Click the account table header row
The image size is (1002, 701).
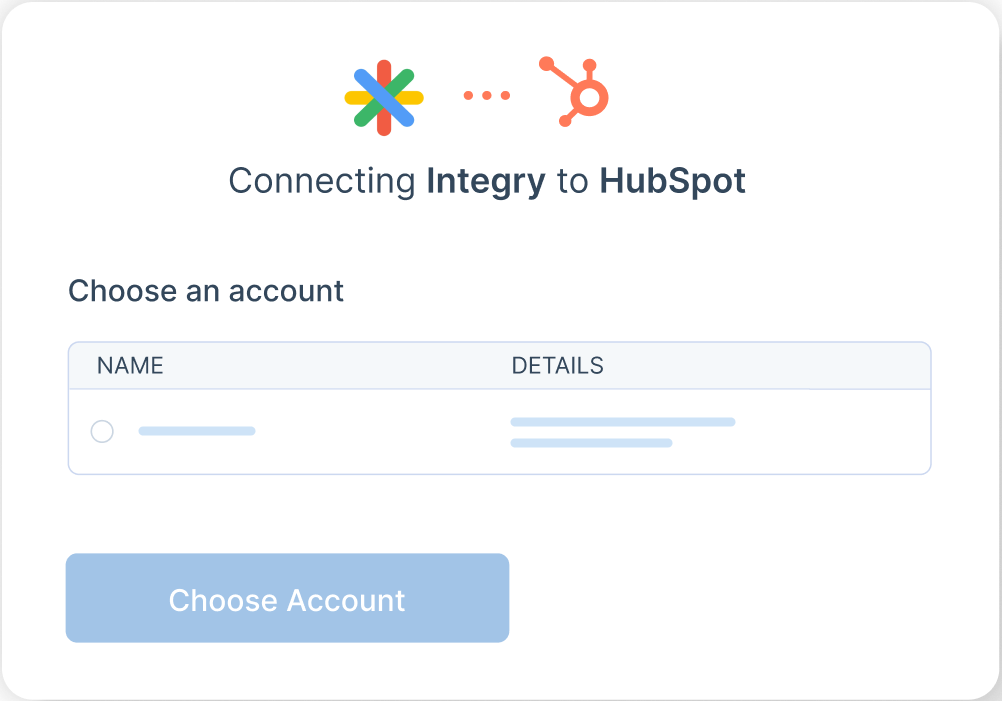click(500, 366)
